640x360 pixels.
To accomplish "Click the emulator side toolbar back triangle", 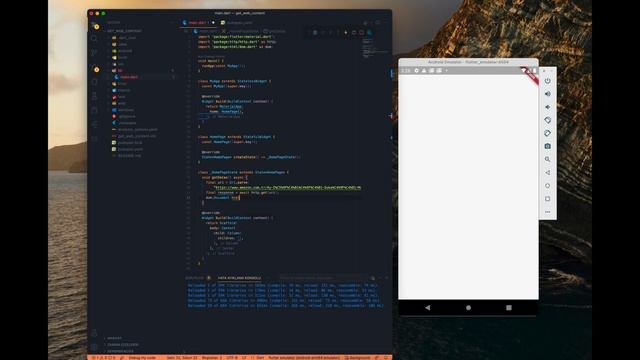I will (x=548, y=173).
